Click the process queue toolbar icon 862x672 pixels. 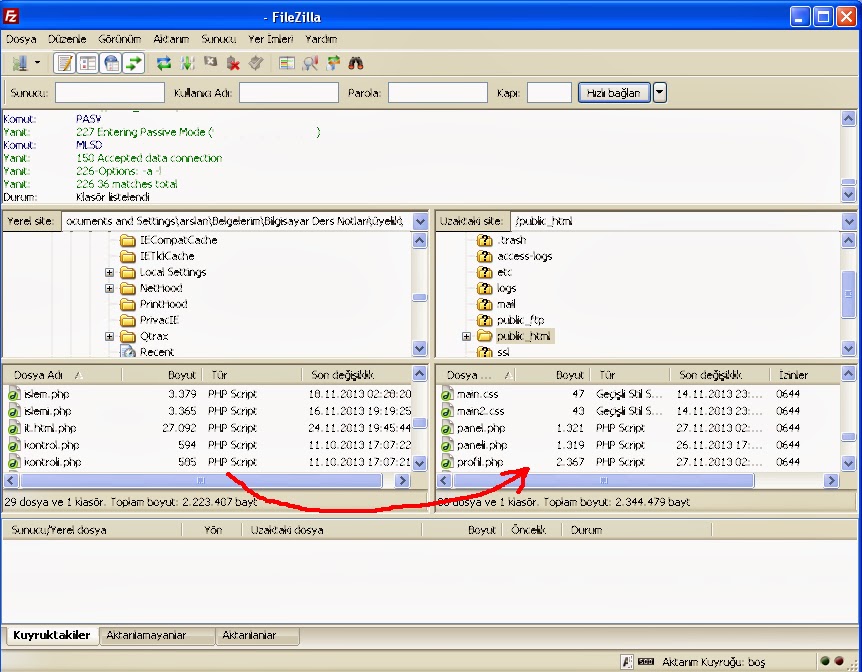coord(187,63)
